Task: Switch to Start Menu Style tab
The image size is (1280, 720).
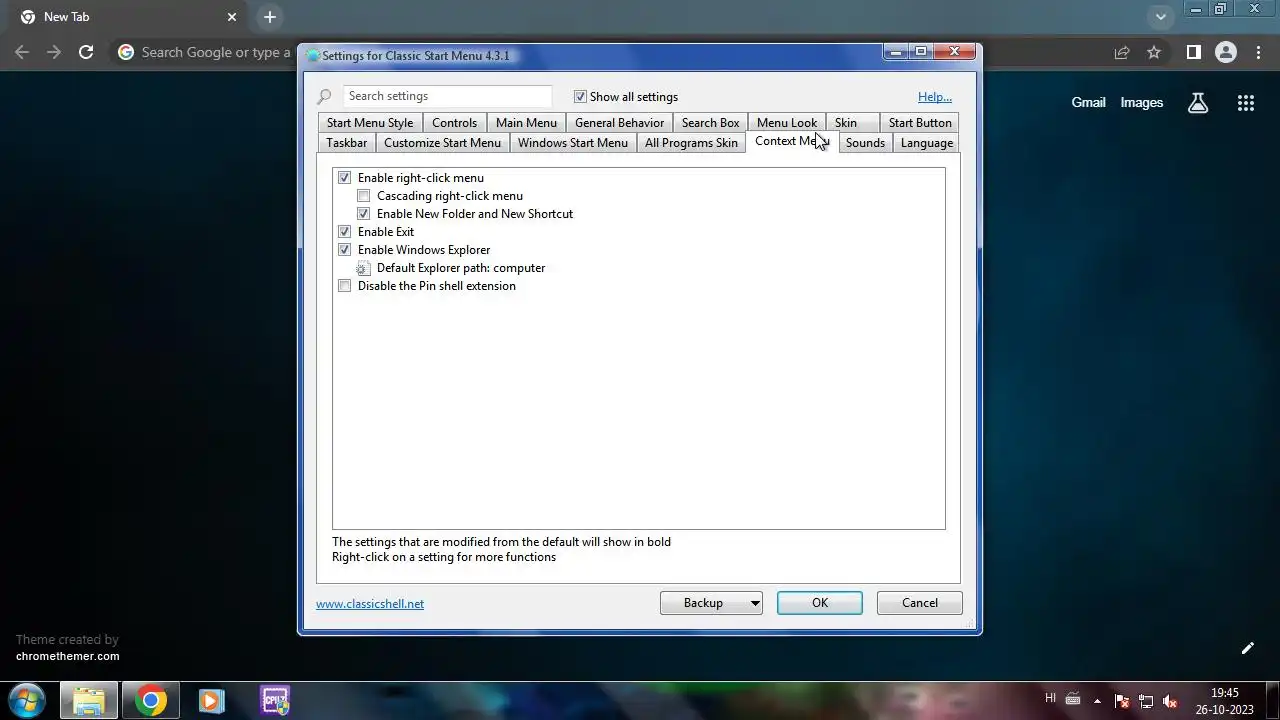Action: click(x=369, y=123)
